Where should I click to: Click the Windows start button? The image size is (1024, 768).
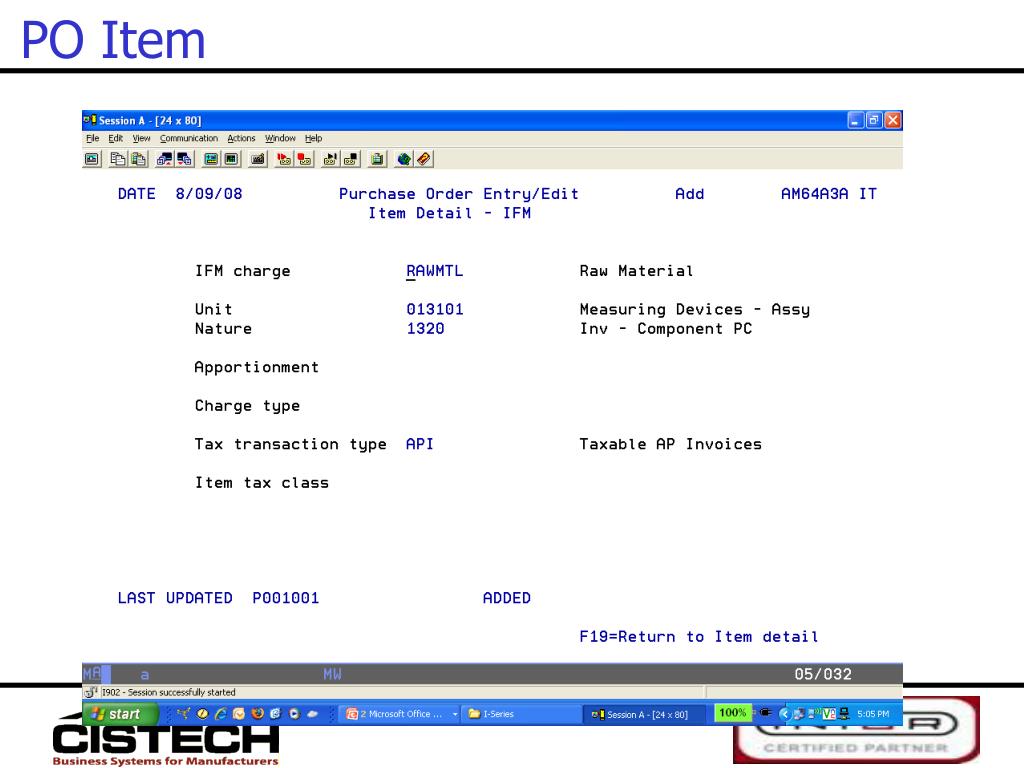tap(120, 714)
